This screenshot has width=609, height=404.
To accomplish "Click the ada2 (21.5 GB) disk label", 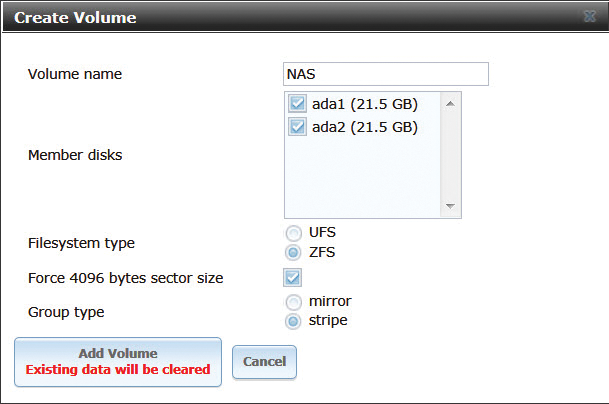I will click(364, 127).
